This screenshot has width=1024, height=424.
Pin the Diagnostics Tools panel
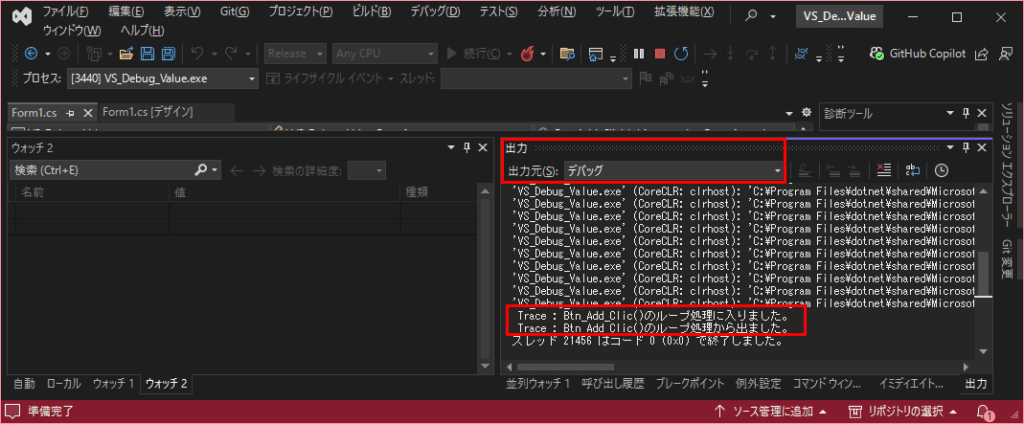pos(966,113)
